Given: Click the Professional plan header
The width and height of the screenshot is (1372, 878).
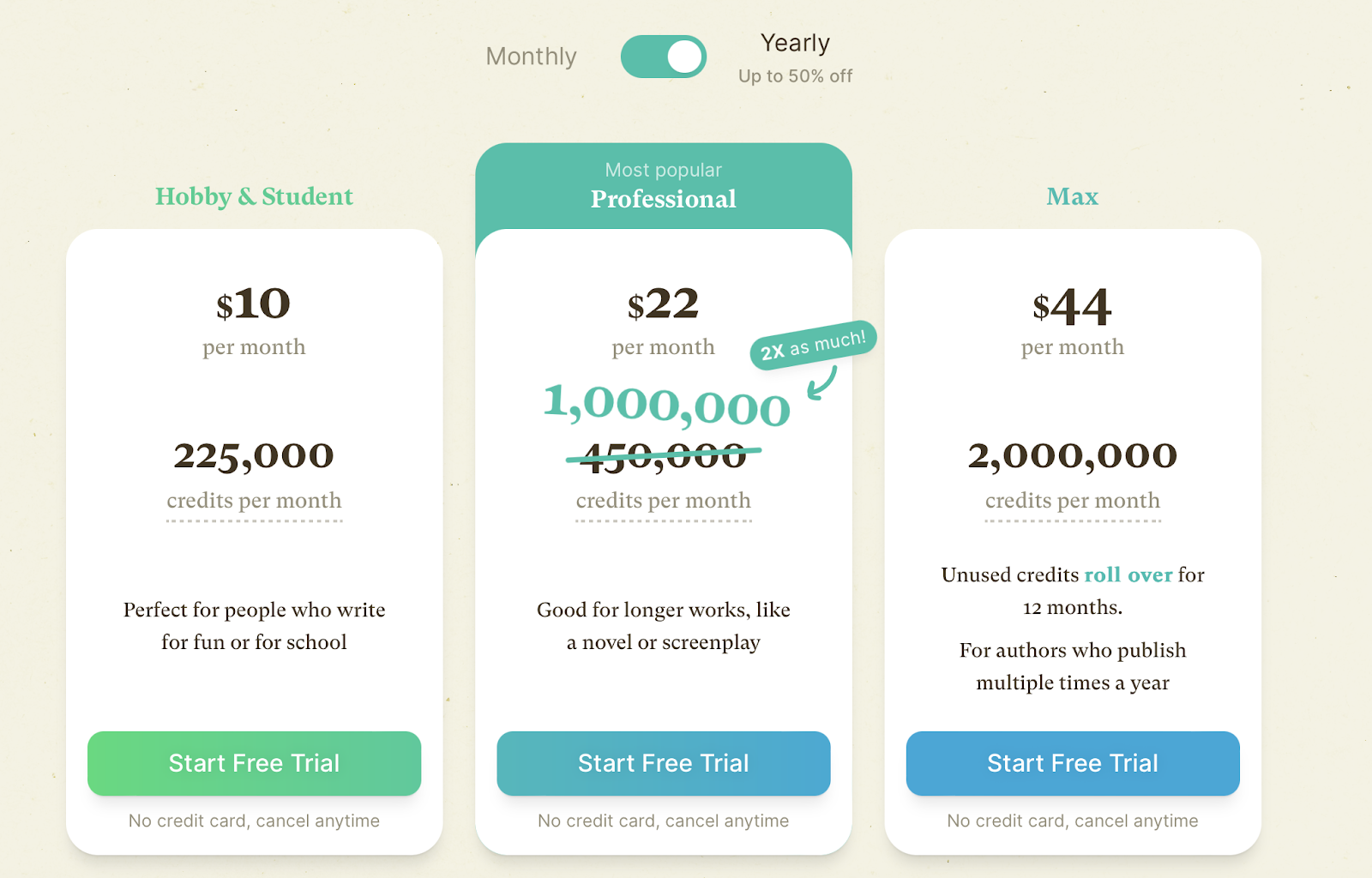Looking at the screenshot, I should tap(663, 198).
